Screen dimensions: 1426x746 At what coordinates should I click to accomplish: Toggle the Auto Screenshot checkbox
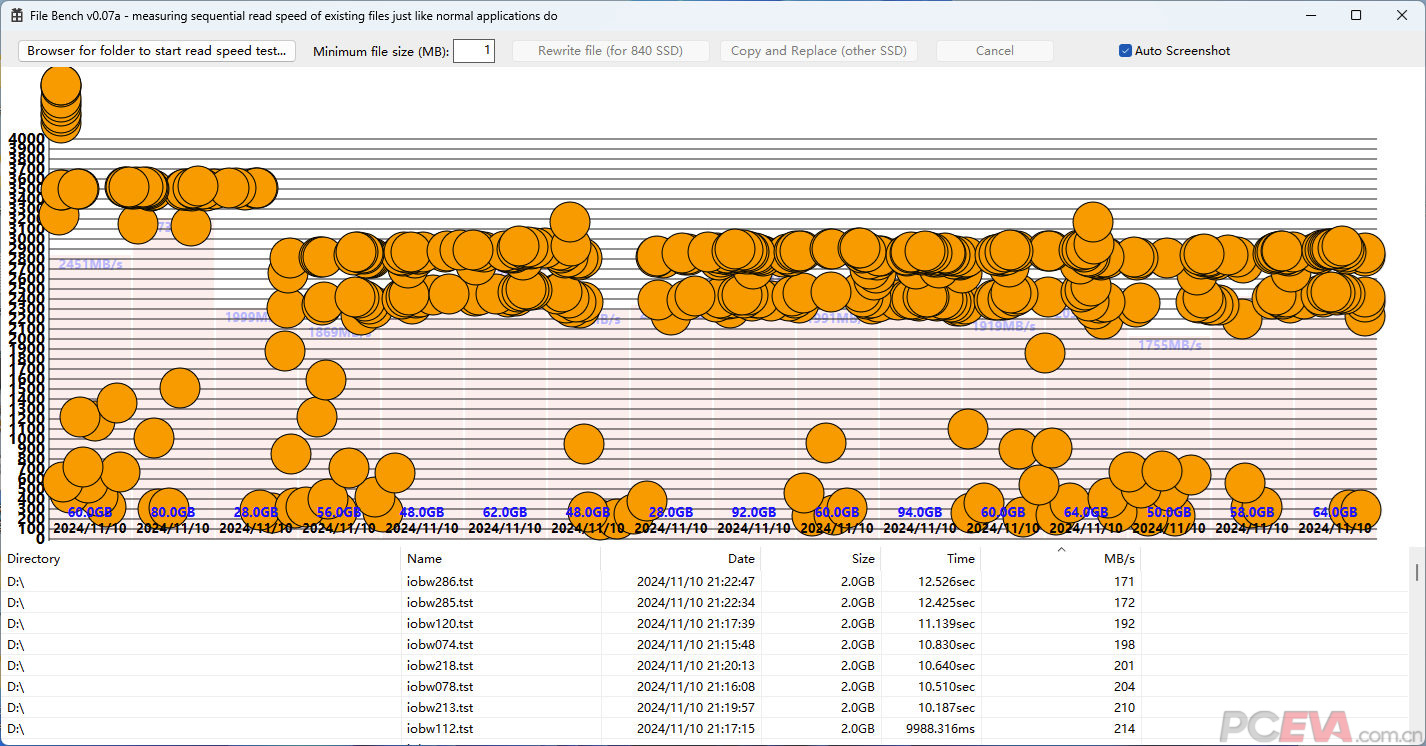pos(1125,51)
